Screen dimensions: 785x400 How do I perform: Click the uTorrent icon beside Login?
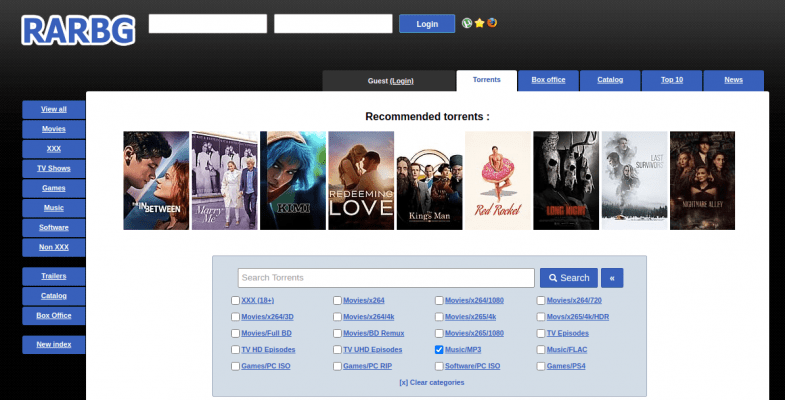[x=466, y=23]
